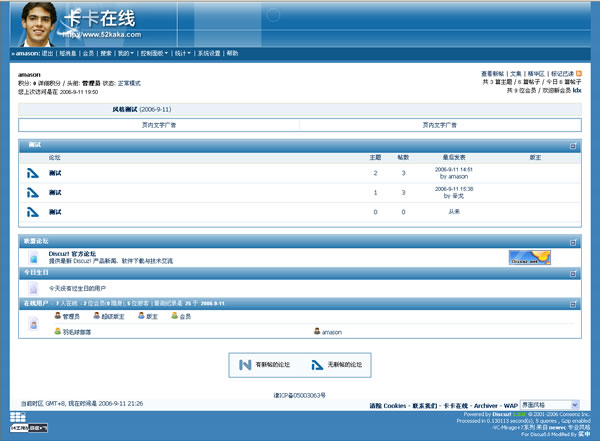This screenshot has height=441, width=600.
Task: Open the 控制面板 dropdown menu
Action: (154, 53)
